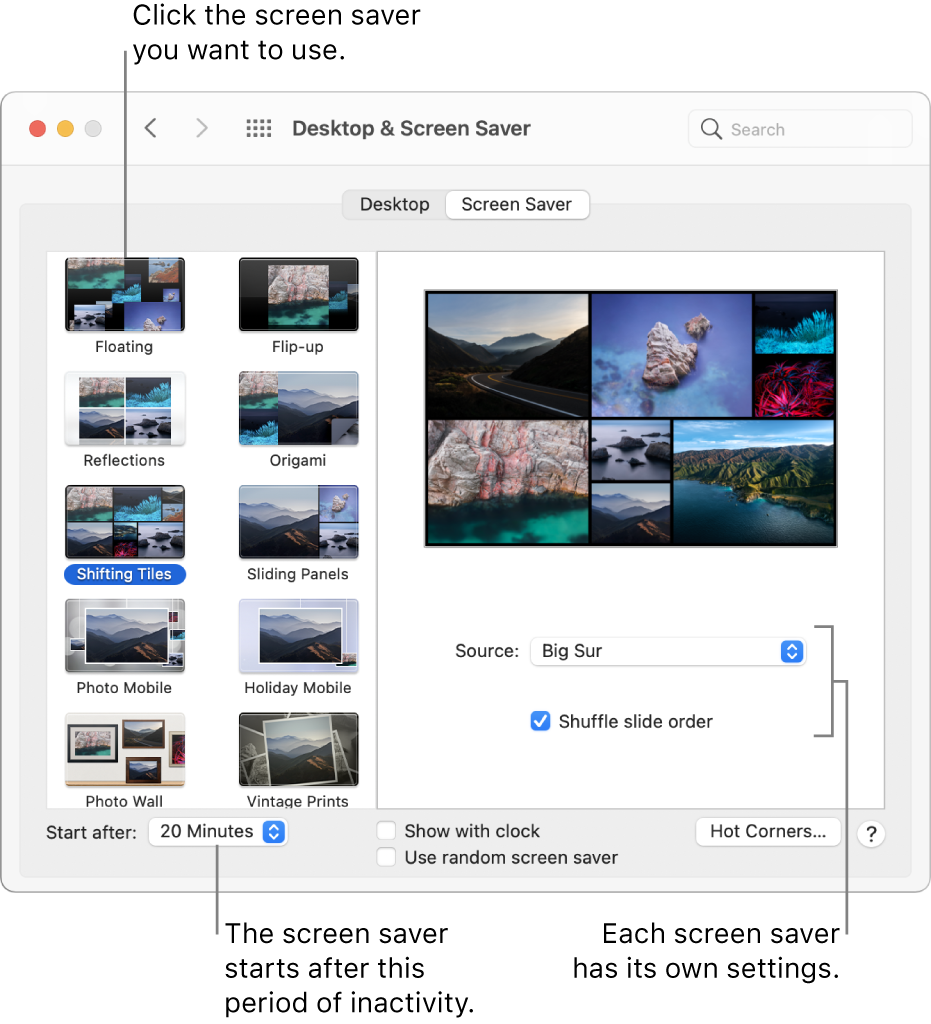Image resolution: width=931 pixels, height=1024 pixels.
Task: Select the Floating screen saver thumbnail
Action: [124, 295]
